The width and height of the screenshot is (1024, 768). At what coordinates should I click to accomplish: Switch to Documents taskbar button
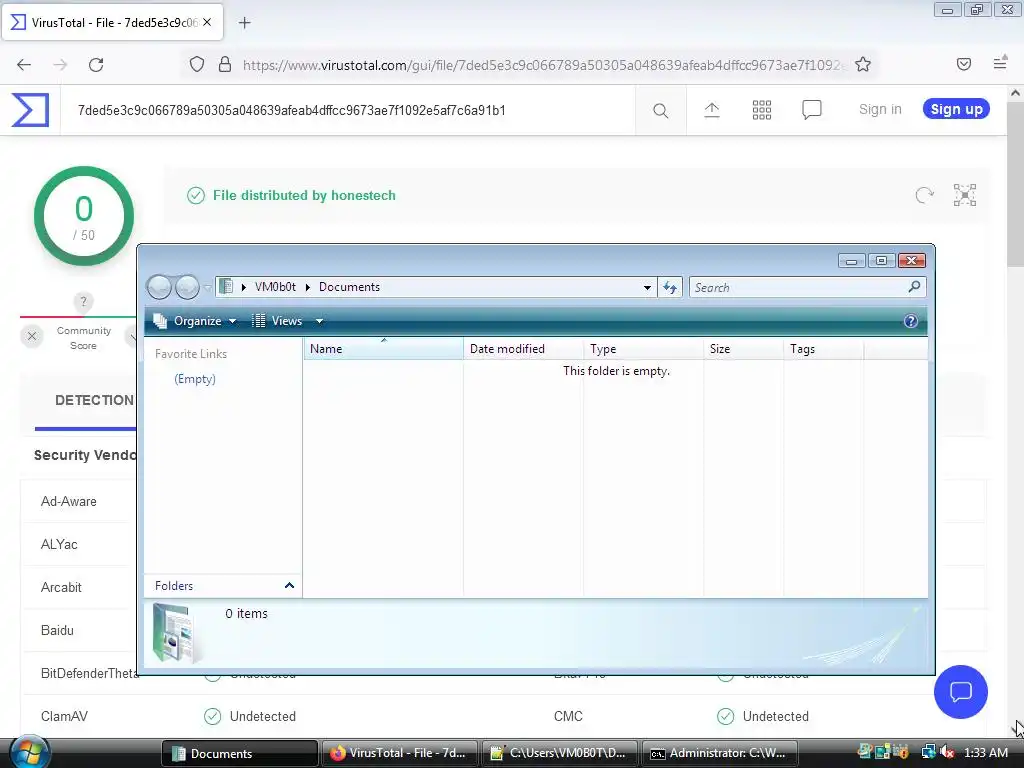click(240, 754)
